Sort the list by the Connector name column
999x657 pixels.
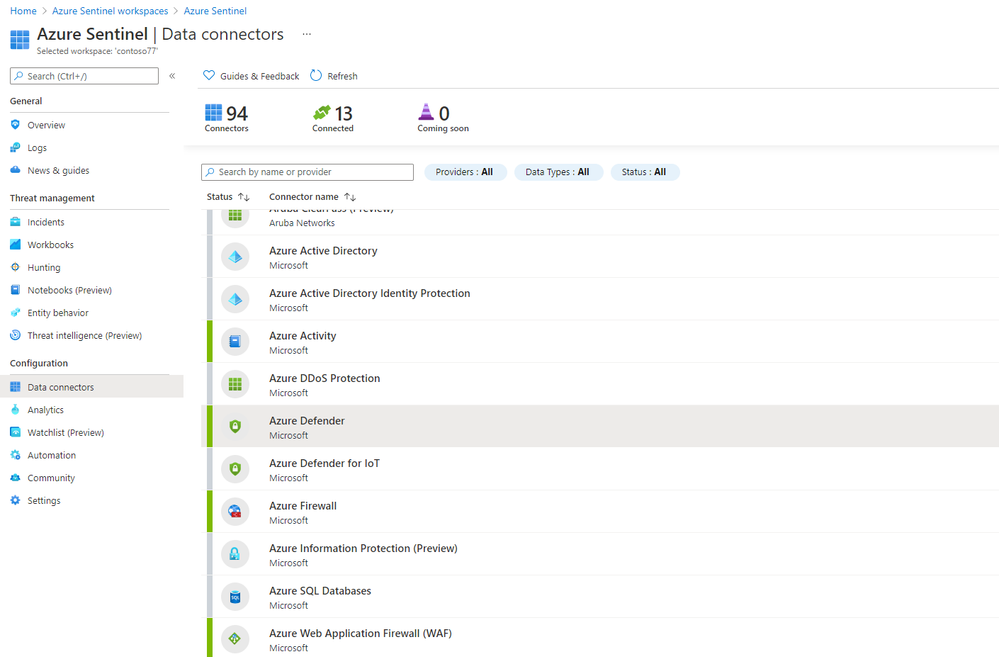pos(312,197)
